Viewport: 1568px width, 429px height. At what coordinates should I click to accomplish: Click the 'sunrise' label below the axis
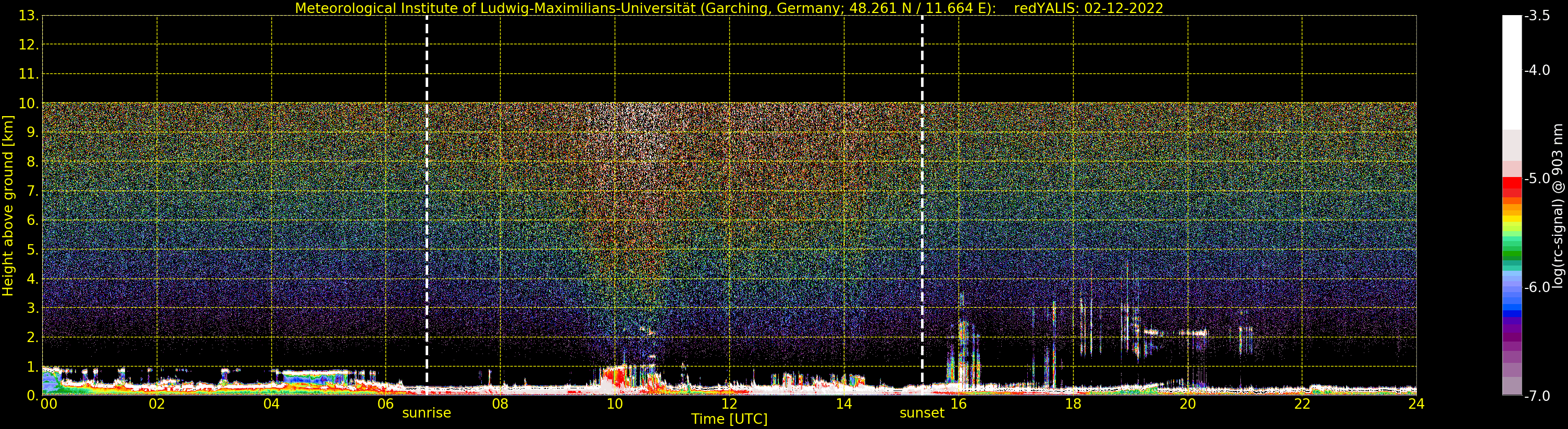tap(426, 413)
